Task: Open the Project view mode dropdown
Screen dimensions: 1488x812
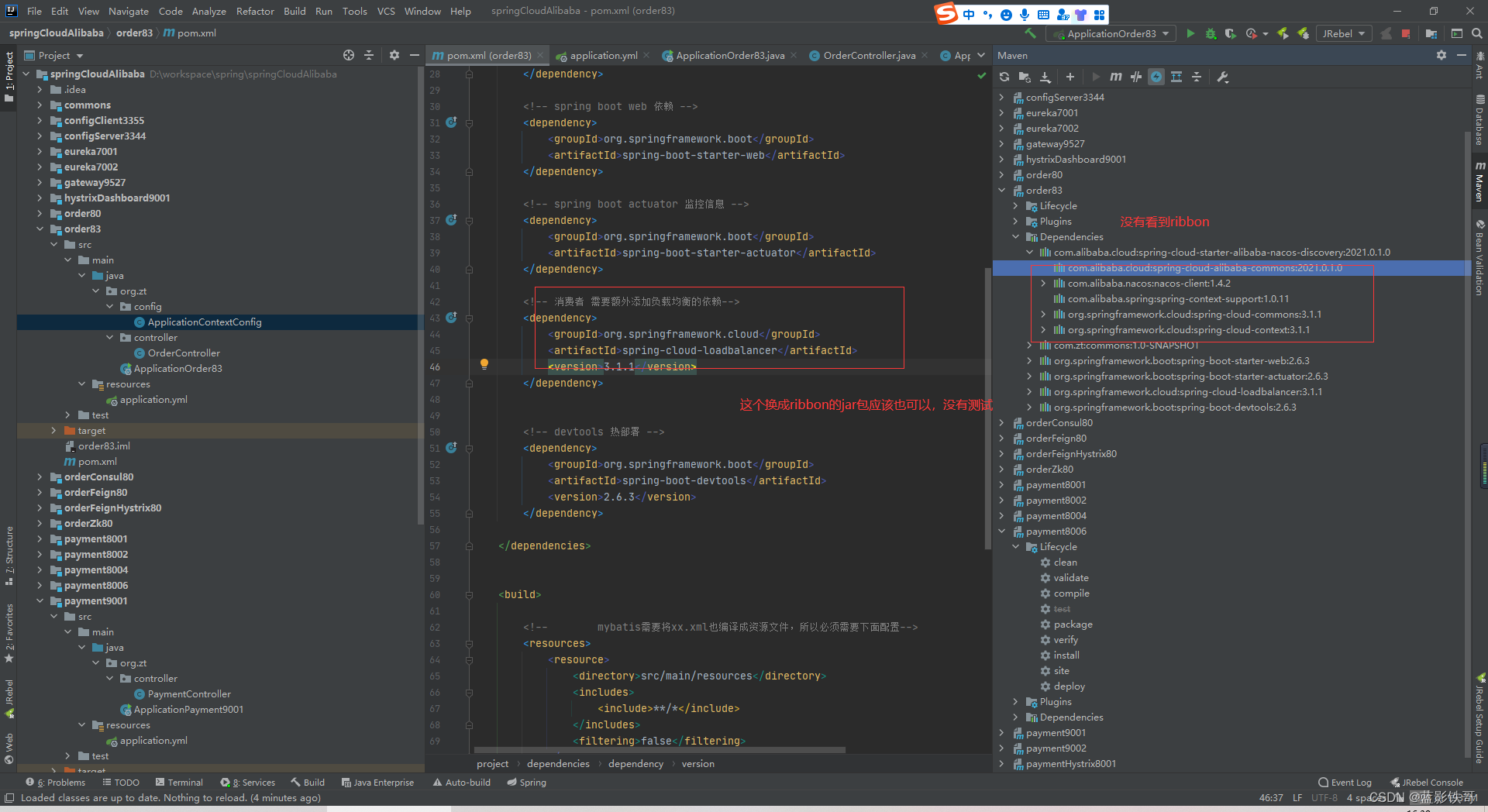Action: pos(54,55)
